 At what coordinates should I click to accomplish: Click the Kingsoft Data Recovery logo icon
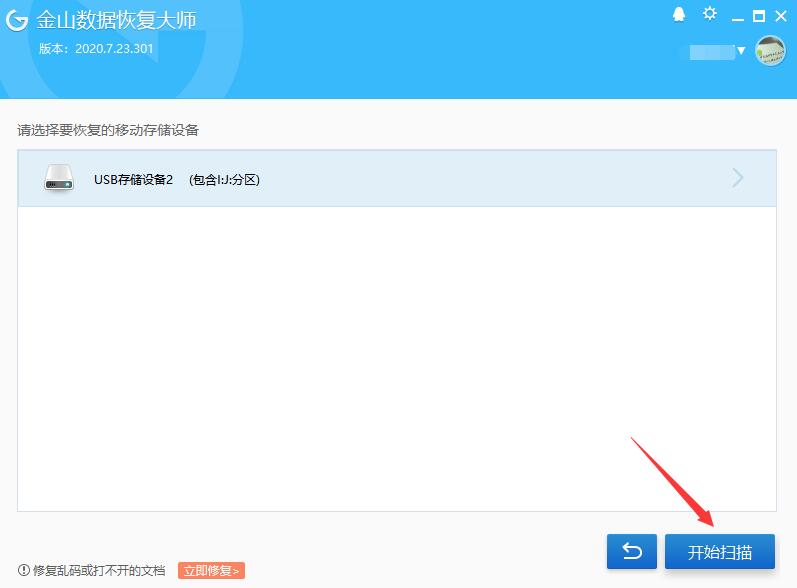pos(17,20)
